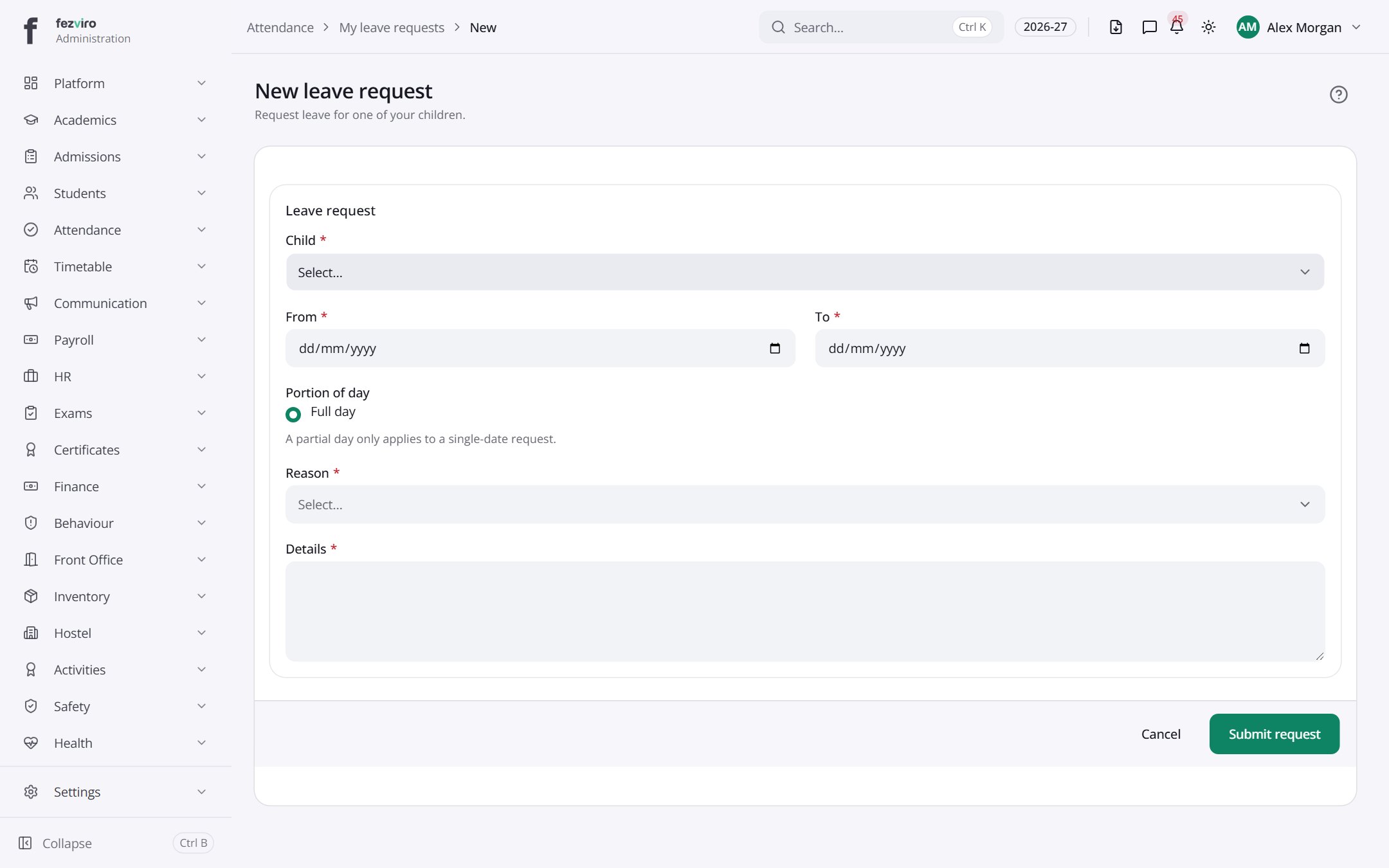
Task: Focus the Search field
Action: pyautogui.click(x=881, y=27)
